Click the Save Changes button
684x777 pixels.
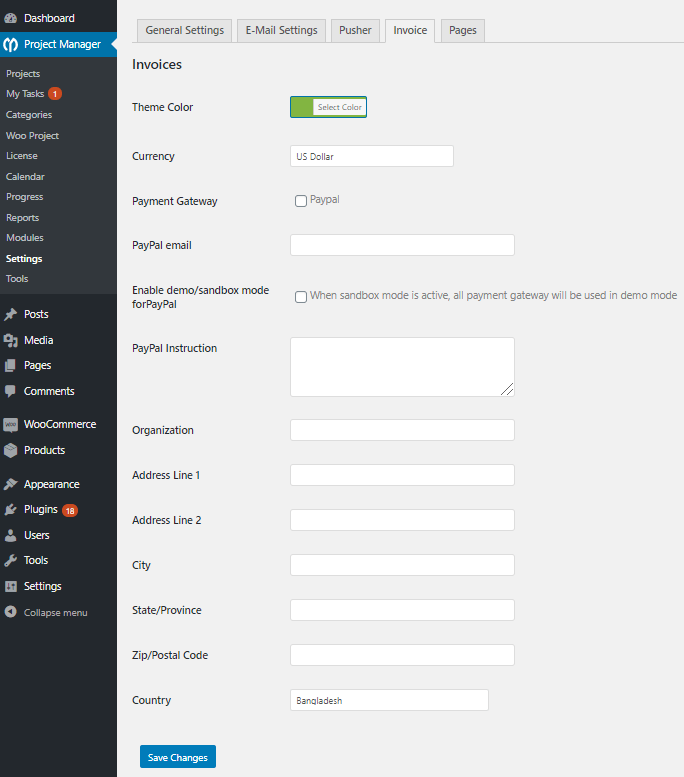[x=178, y=757]
